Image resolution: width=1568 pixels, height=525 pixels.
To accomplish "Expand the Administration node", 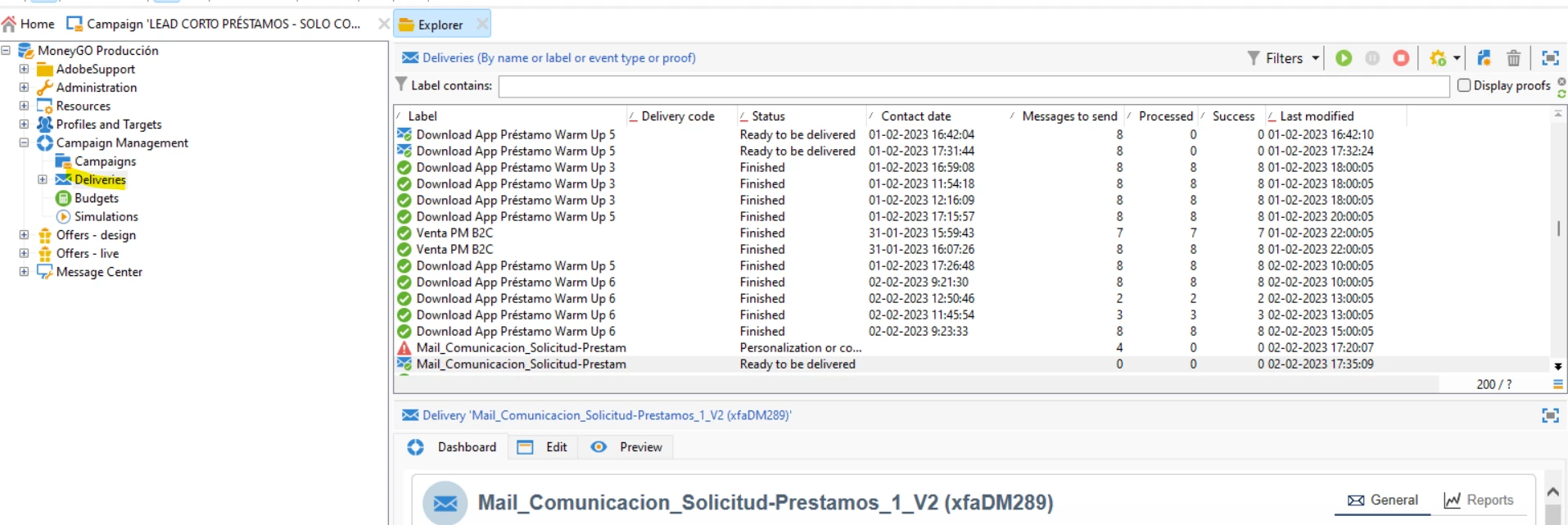I will [x=24, y=87].
